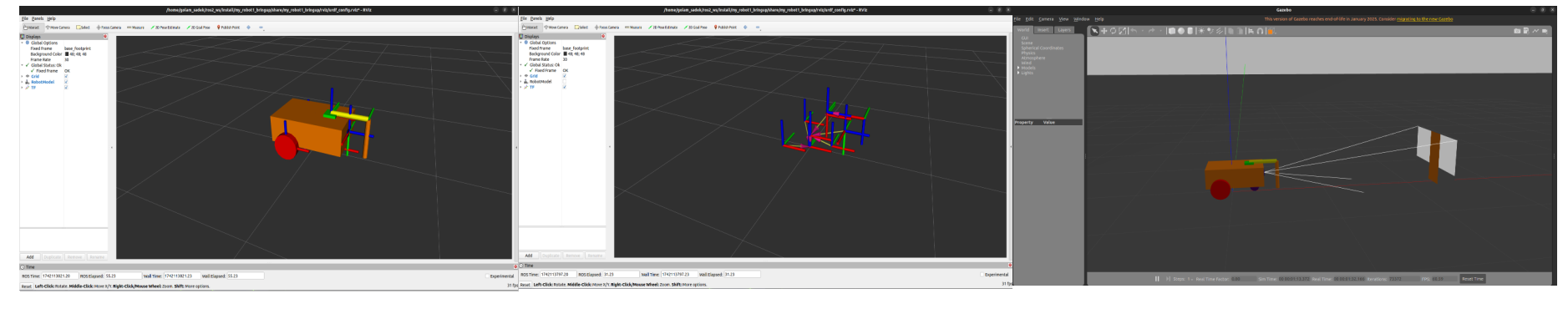1568x309 pixels.
Task: Toggle Grid checkbox in RViz showing orange robot
Action: [66, 76]
